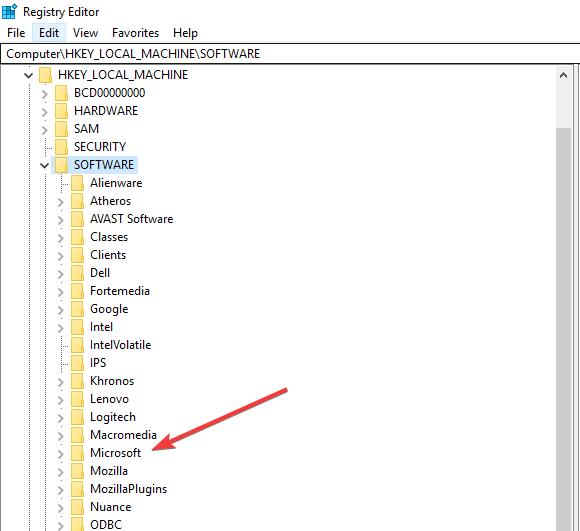This screenshot has width=580, height=531.
Task: Open the Edit menu
Action: 49,33
